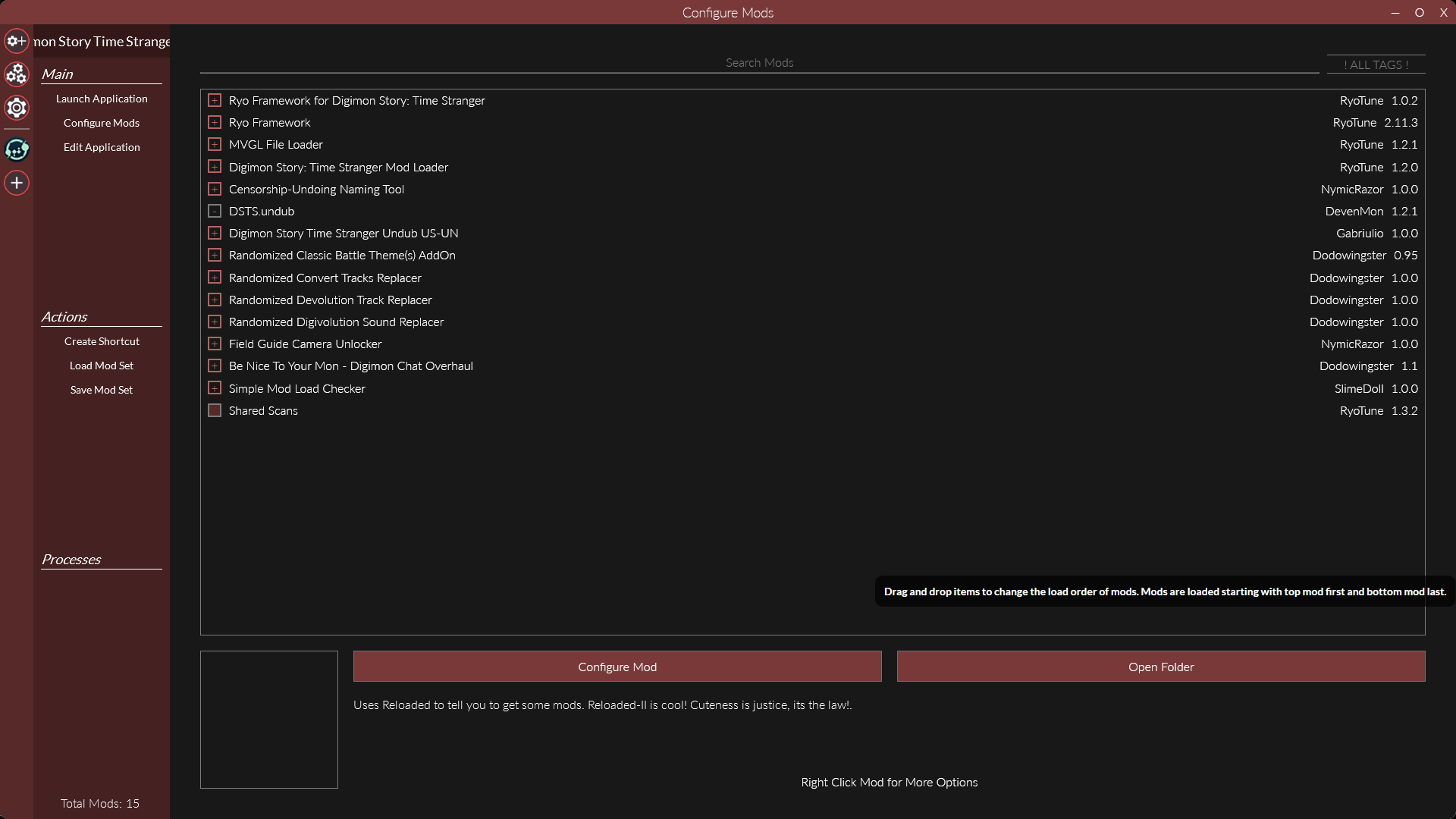Select the MVGL File Loader mod entry

coord(276,144)
